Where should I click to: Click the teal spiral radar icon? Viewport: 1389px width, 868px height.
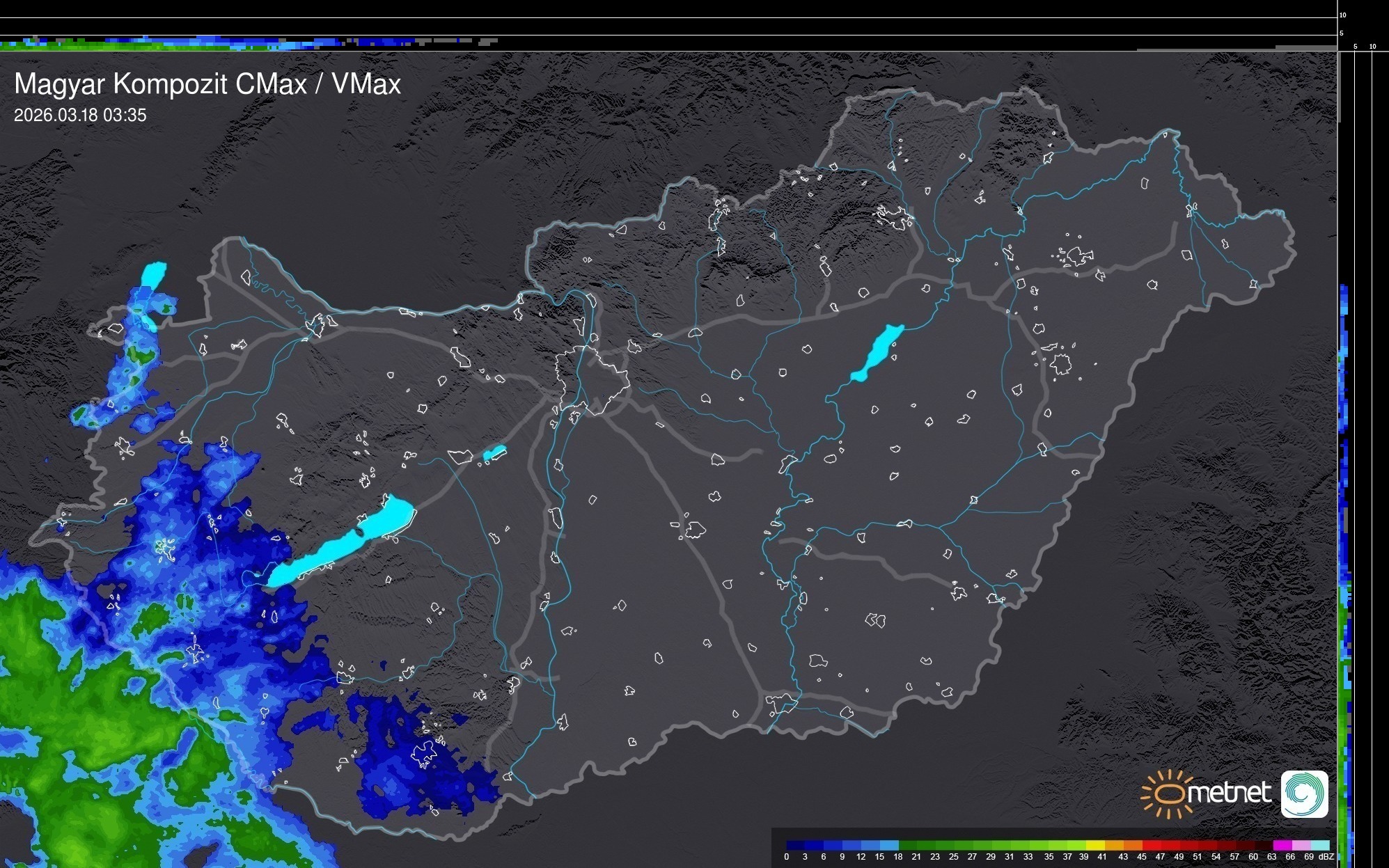click(x=1304, y=794)
